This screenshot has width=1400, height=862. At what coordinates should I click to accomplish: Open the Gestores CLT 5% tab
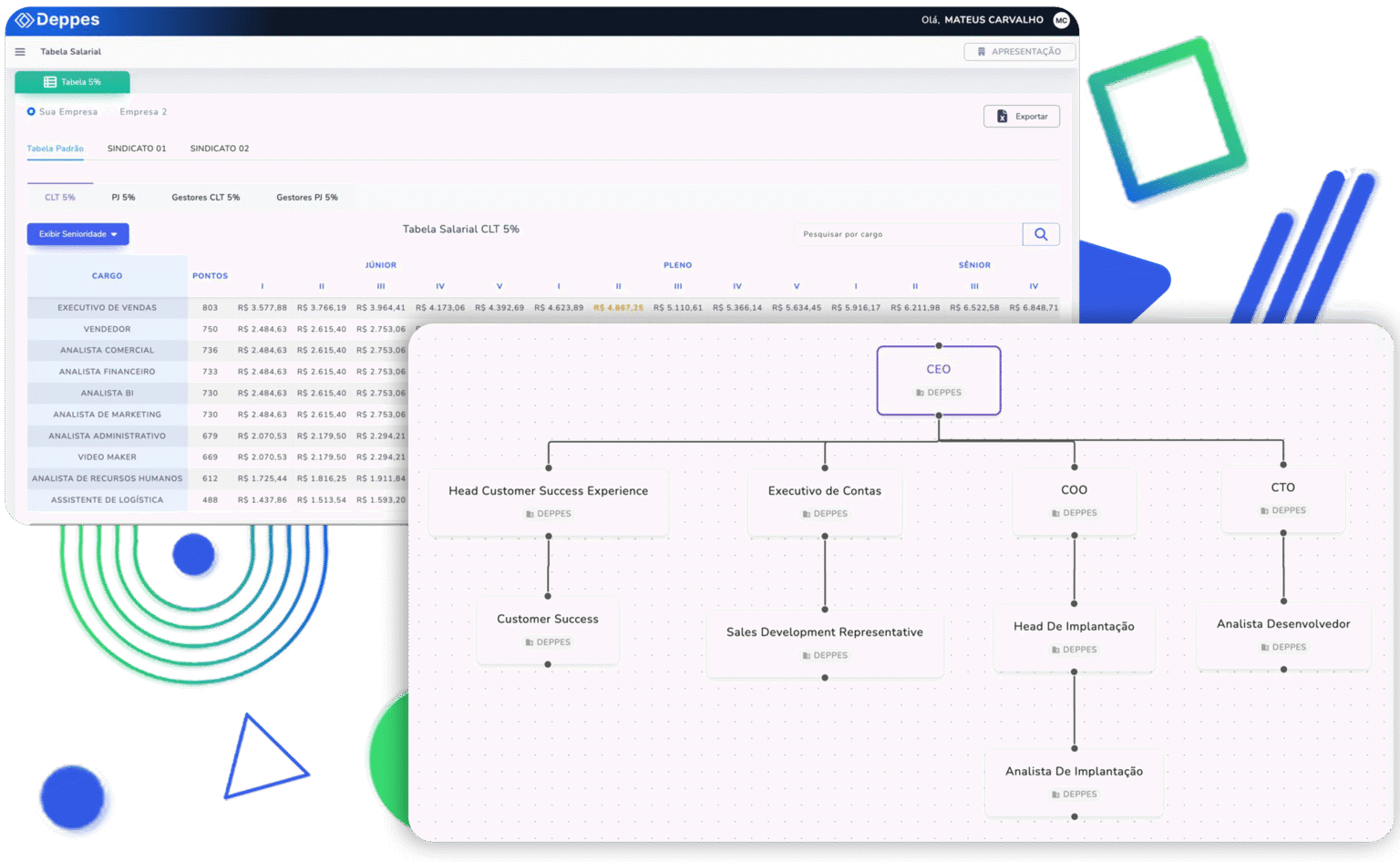point(206,198)
